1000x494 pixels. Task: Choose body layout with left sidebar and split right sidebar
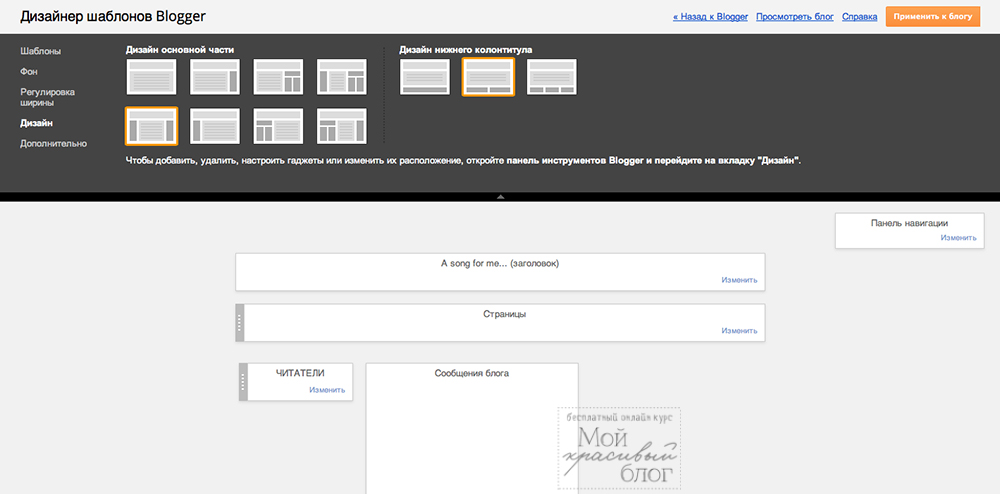coord(342,76)
